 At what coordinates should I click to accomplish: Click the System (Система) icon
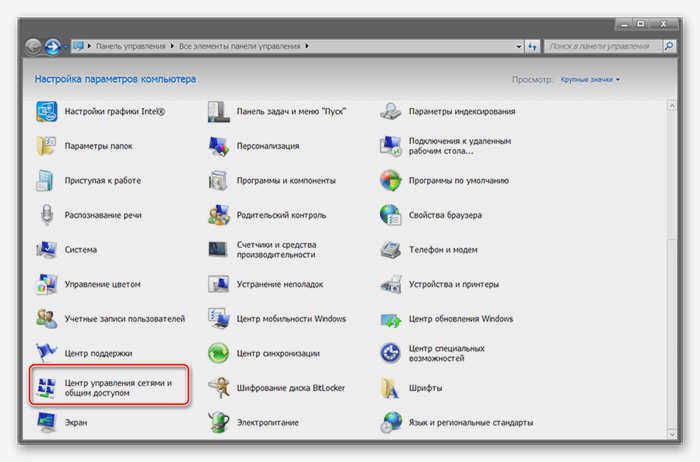coord(46,250)
